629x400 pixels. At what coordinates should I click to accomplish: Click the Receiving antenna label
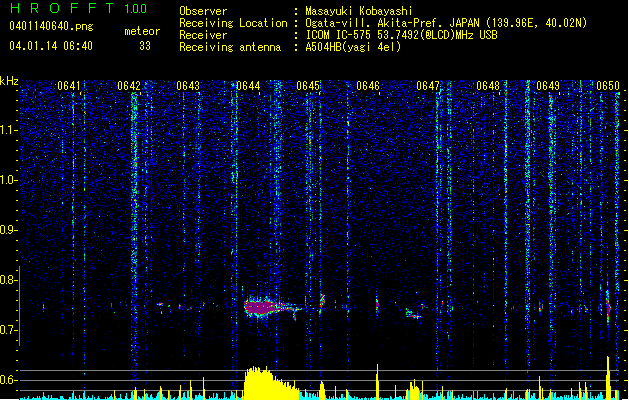point(230,47)
